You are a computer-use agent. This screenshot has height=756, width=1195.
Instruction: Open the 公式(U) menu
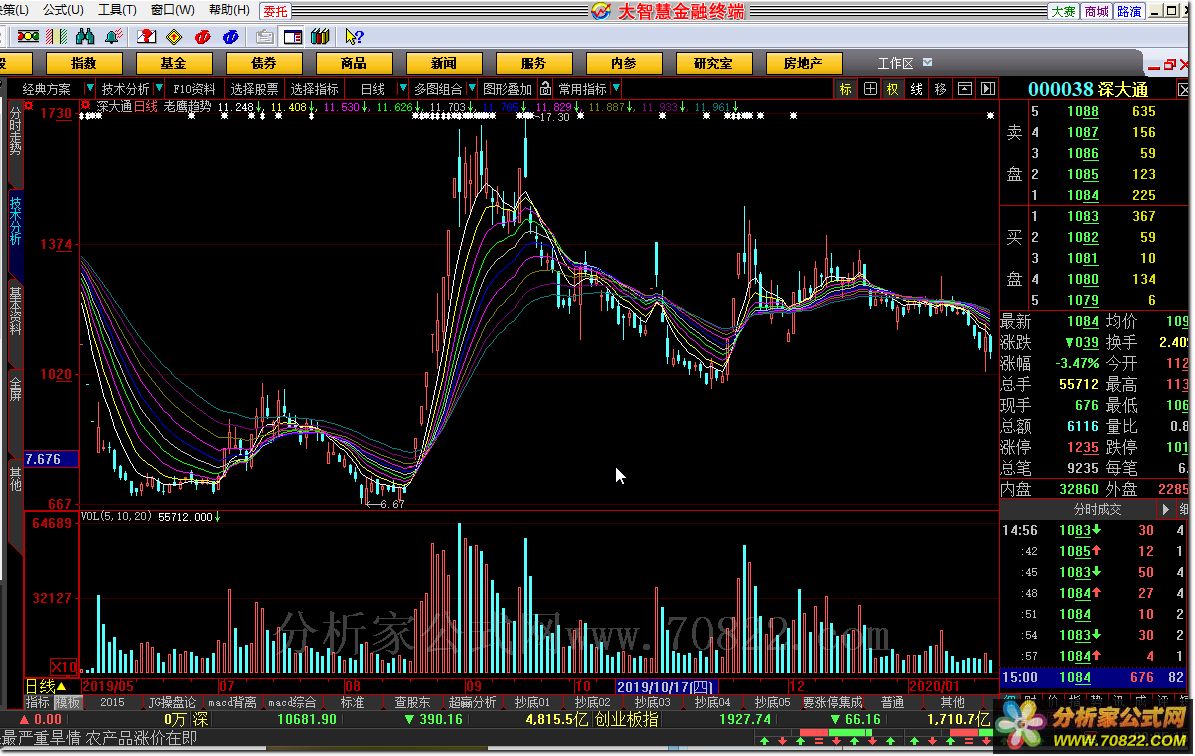pos(63,10)
